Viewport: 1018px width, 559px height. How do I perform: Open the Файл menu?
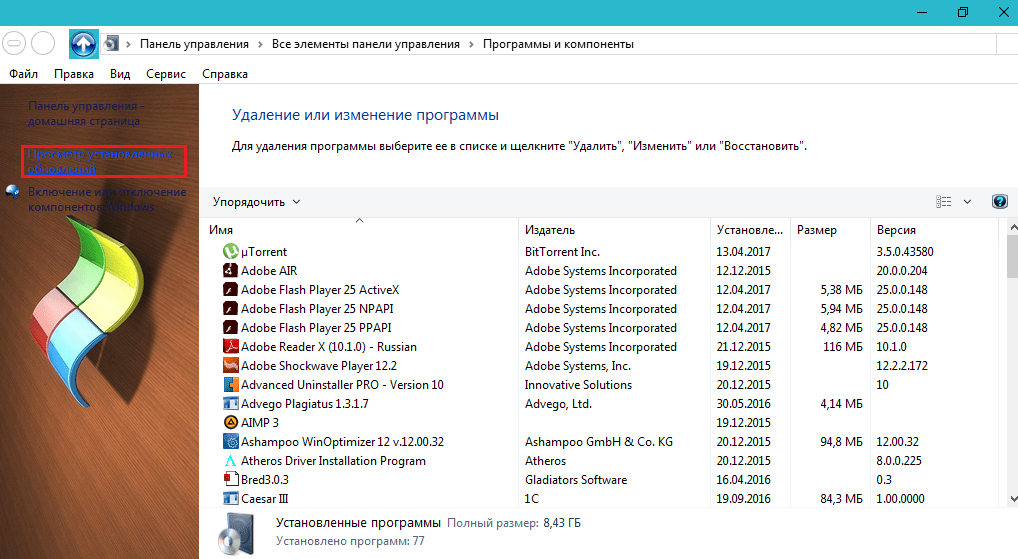coord(23,74)
